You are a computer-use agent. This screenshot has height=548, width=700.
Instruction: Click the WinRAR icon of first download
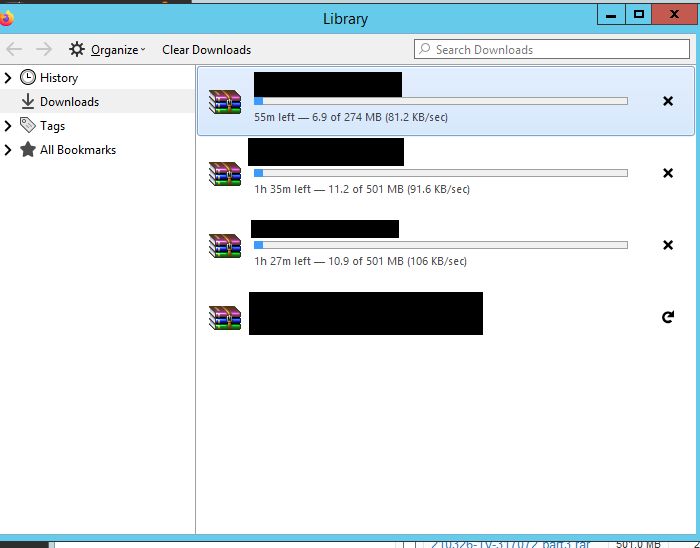point(225,101)
